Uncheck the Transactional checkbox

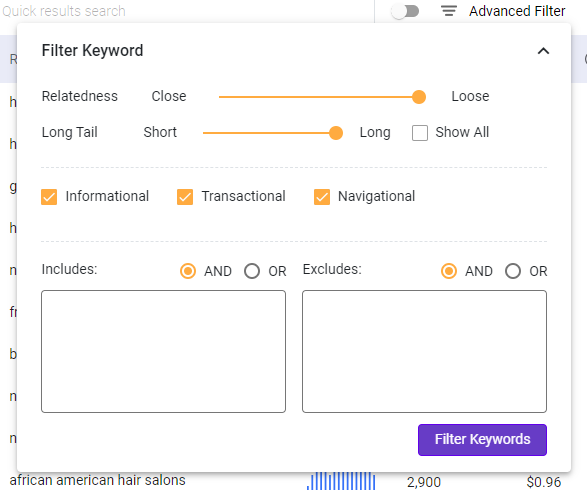click(185, 197)
